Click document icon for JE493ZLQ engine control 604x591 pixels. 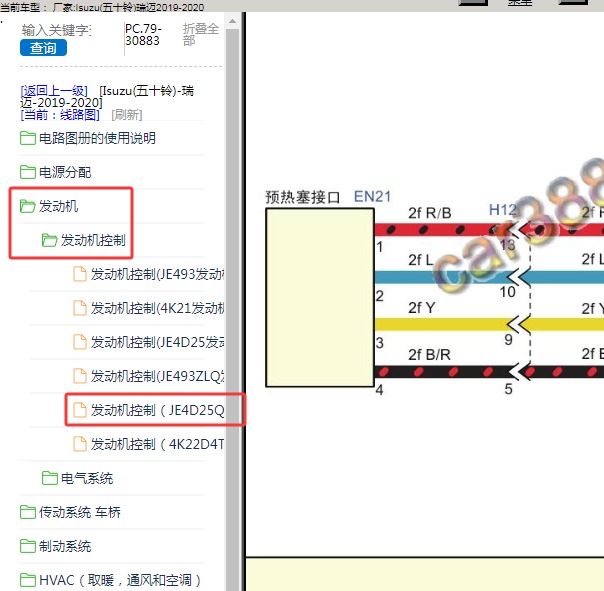point(80,376)
